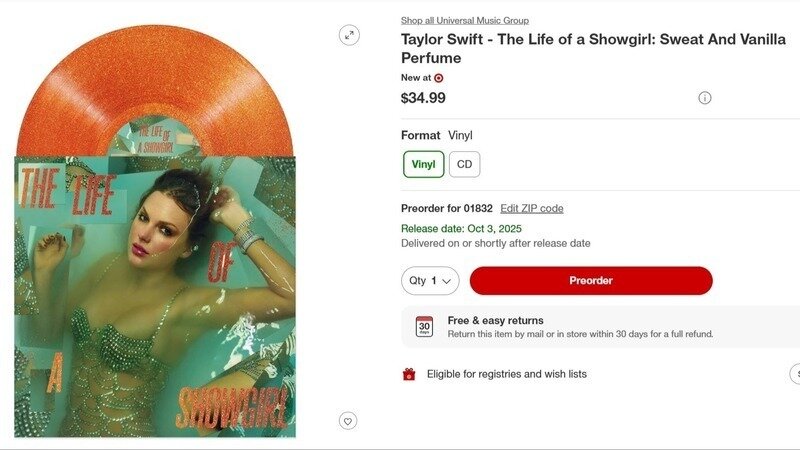Click Eligible for registries and wish lists
The image size is (800, 450).
[507, 374]
